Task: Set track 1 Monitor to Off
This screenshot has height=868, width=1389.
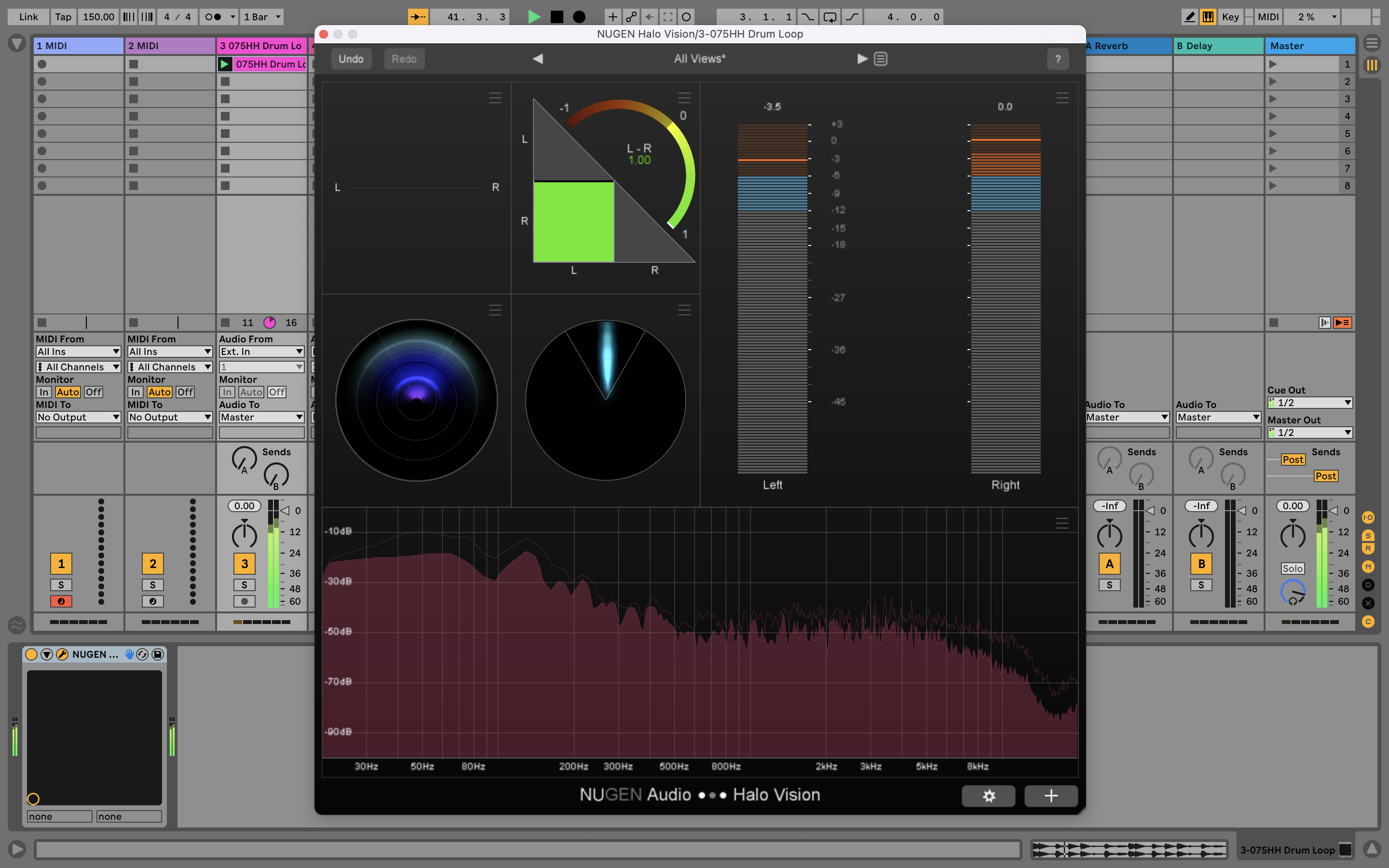Action: point(93,392)
